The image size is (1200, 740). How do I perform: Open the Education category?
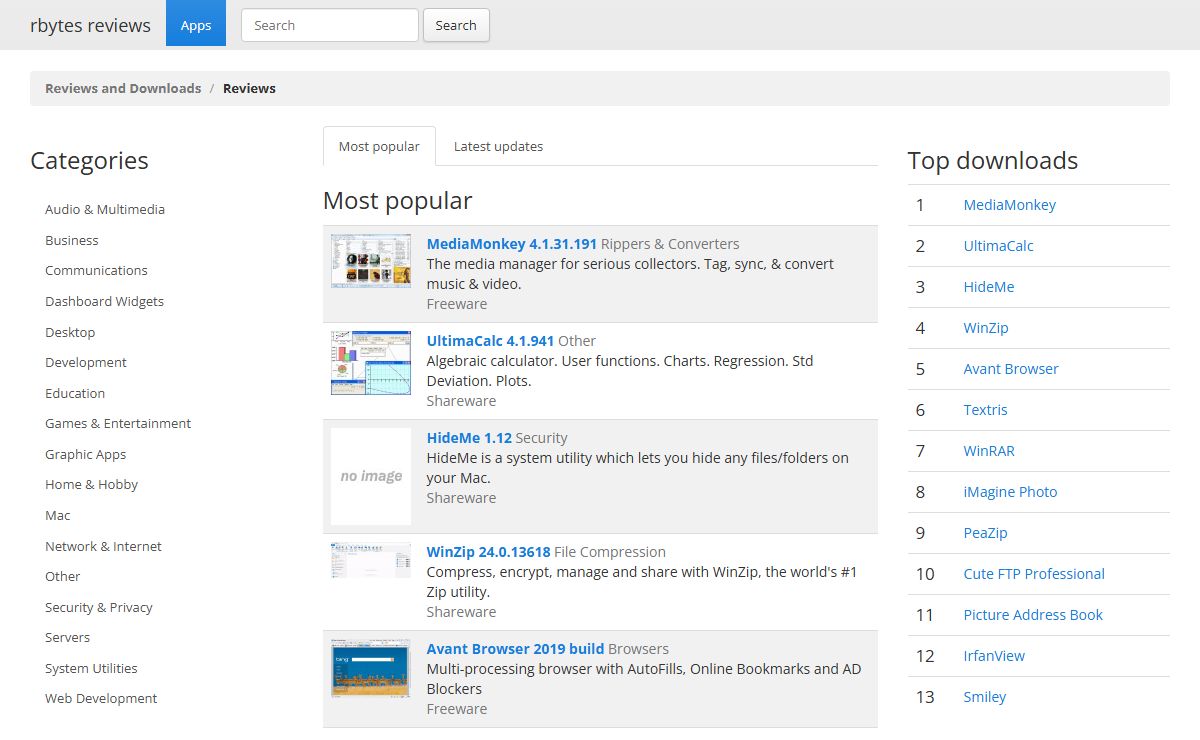(x=75, y=393)
